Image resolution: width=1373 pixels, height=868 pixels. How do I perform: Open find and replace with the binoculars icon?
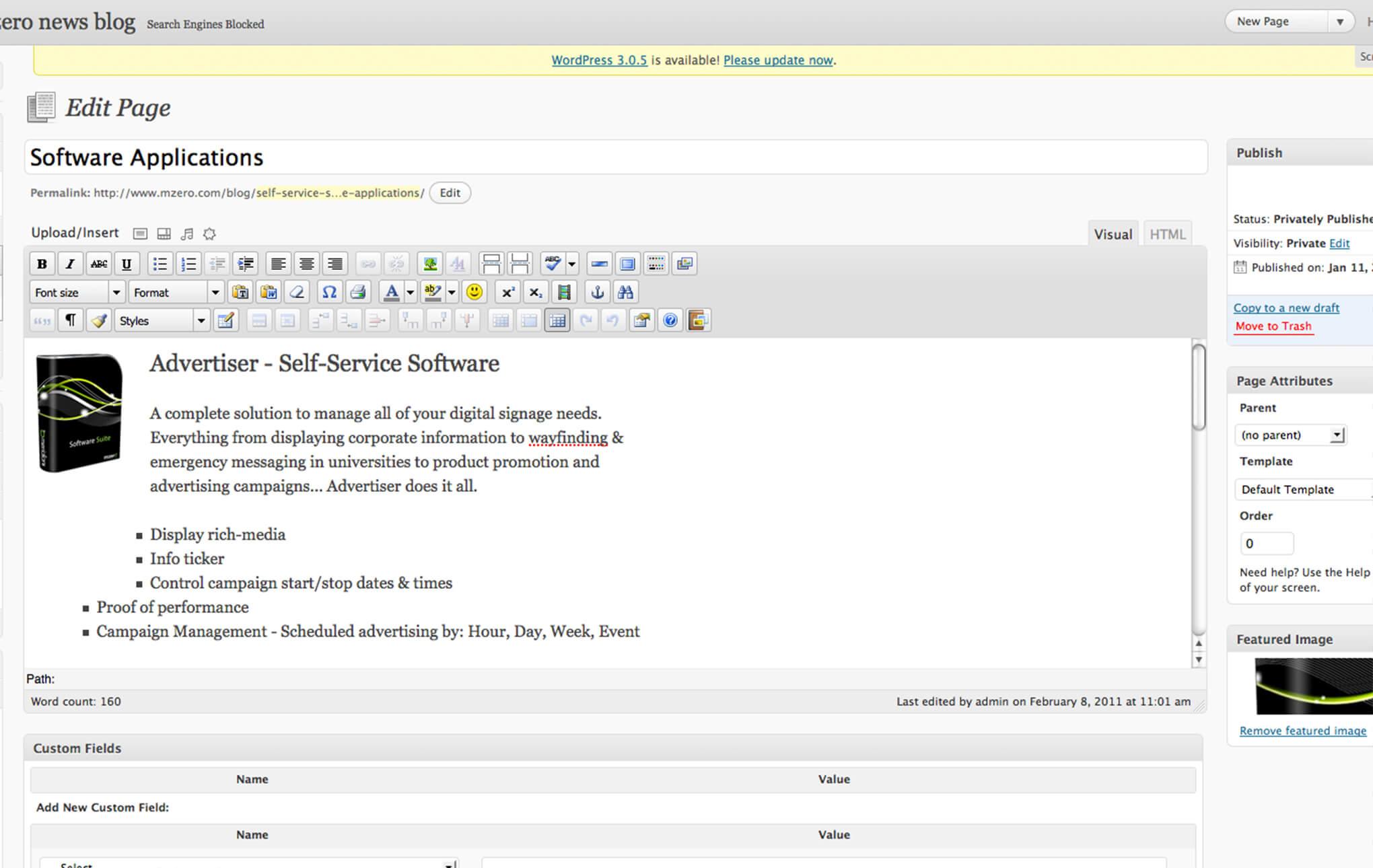pyautogui.click(x=625, y=291)
